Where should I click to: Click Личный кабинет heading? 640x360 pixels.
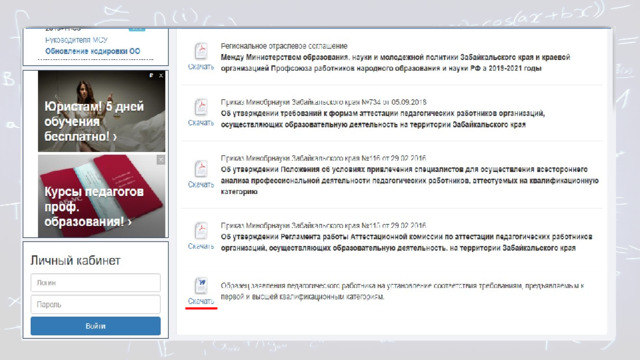coord(76,260)
